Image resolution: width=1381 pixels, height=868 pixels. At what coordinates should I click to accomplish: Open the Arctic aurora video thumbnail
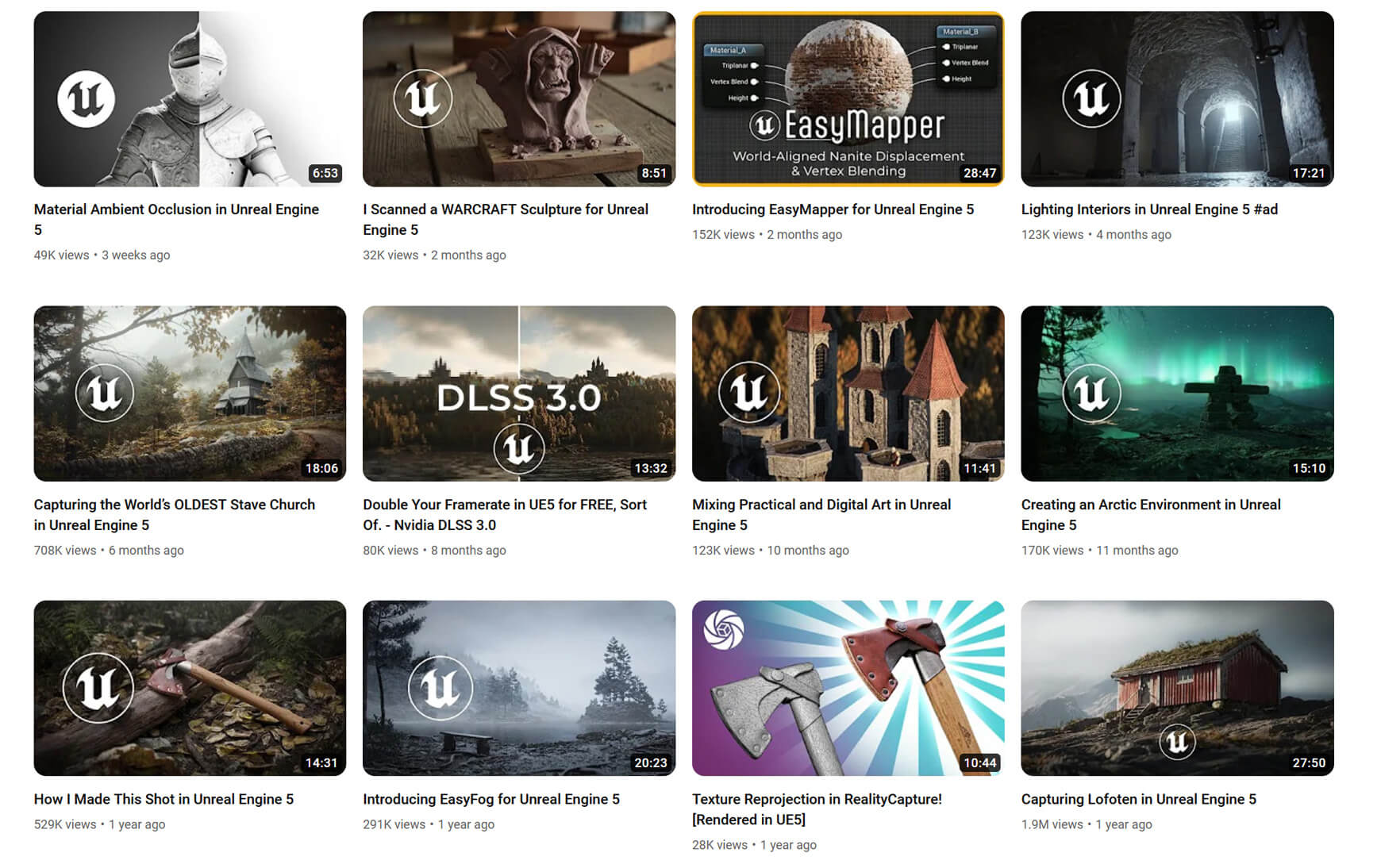pos(1177,394)
